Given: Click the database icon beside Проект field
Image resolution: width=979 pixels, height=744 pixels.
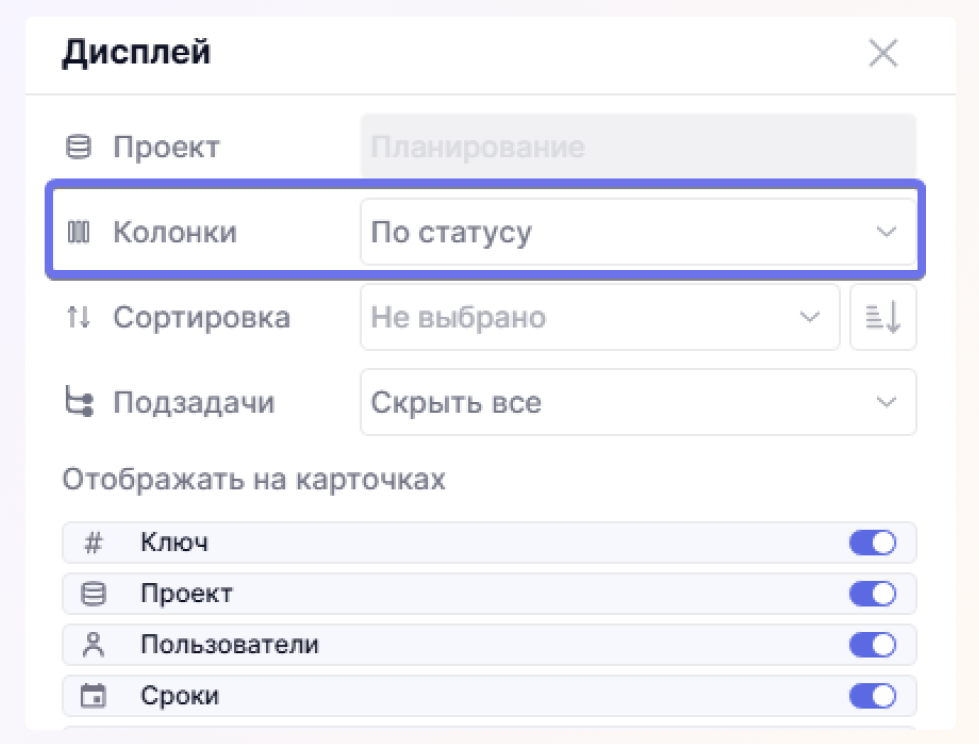Looking at the screenshot, I should pos(78,148).
